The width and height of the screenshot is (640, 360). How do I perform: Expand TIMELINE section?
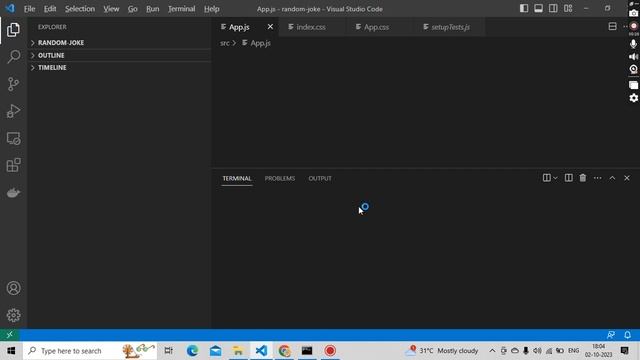pos(119,67)
